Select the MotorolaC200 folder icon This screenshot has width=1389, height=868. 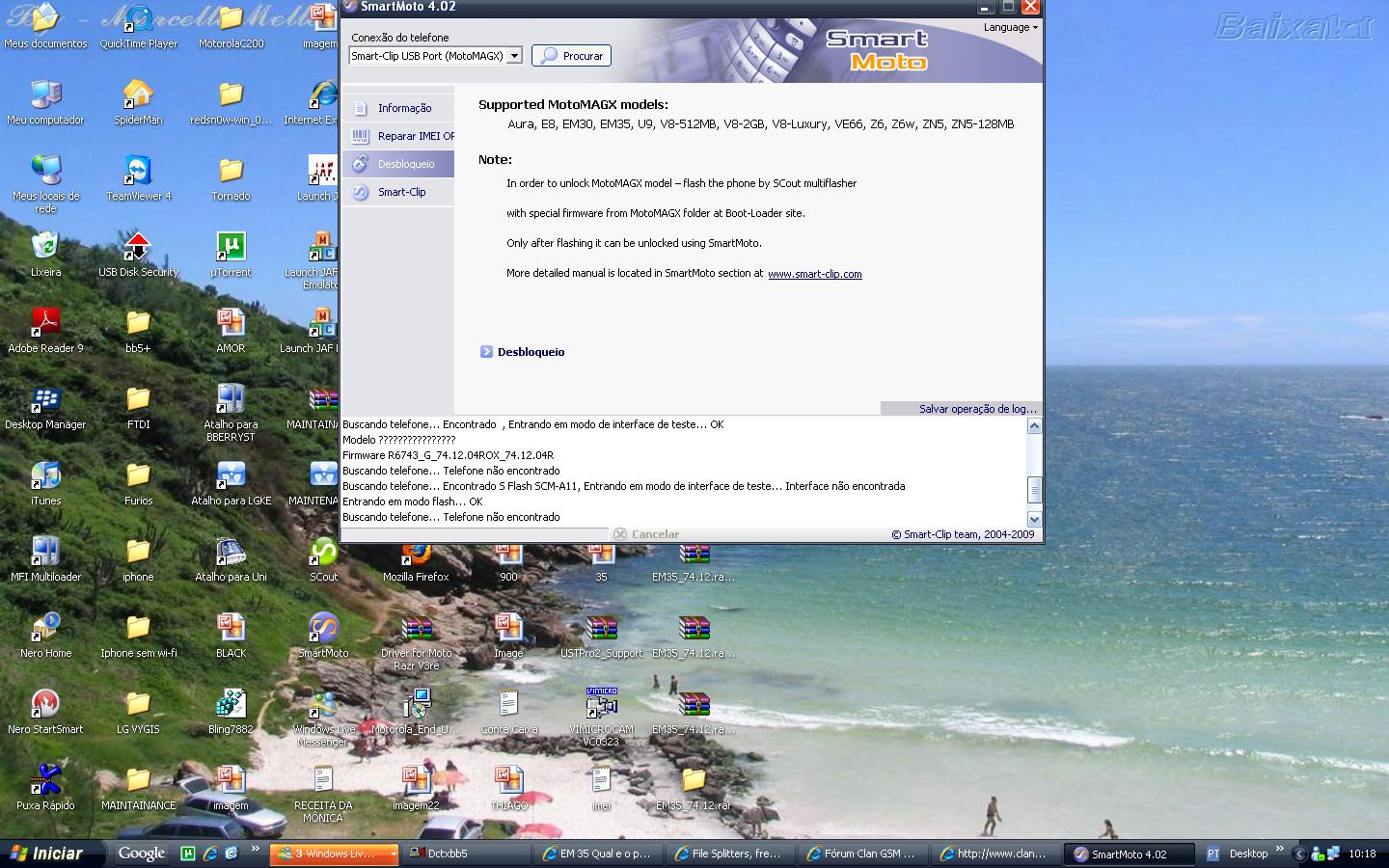click(231, 27)
